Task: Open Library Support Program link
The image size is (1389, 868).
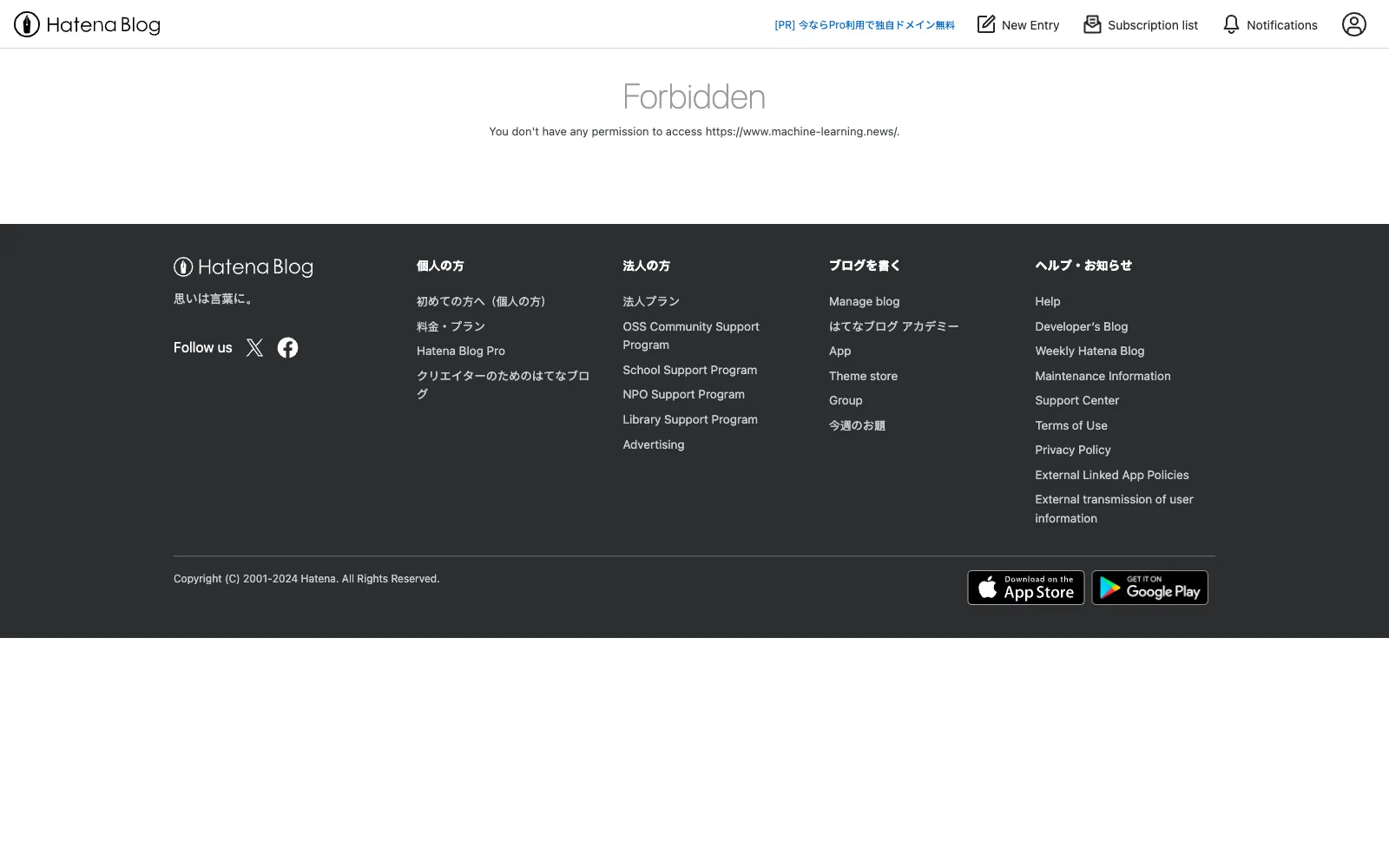Action: click(690, 419)
